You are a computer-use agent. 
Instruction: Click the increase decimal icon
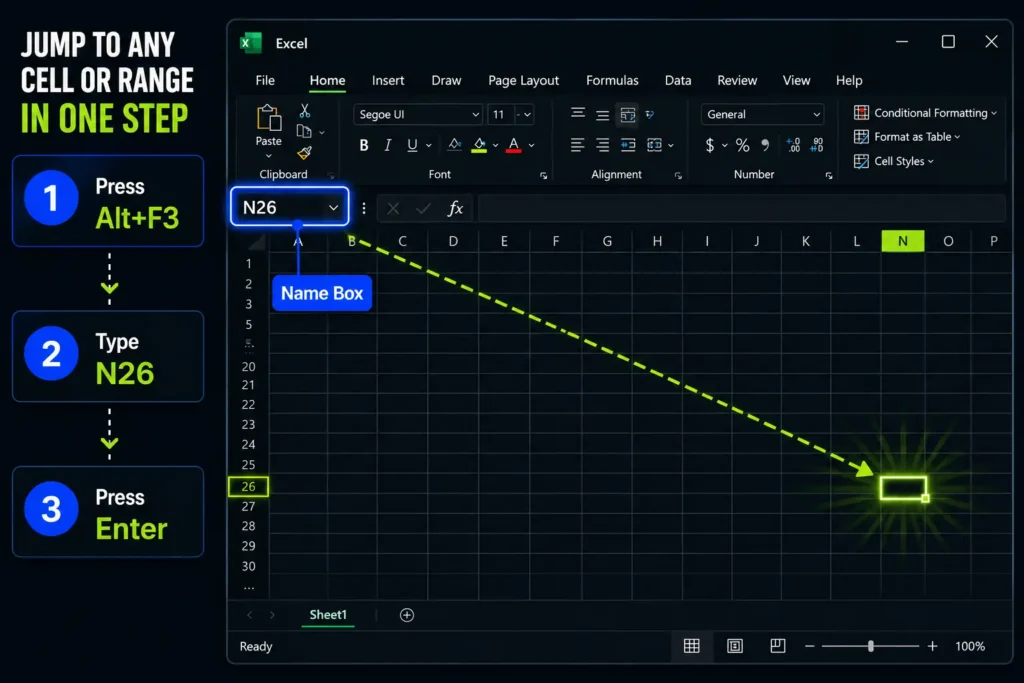click(x=793, y=145)
